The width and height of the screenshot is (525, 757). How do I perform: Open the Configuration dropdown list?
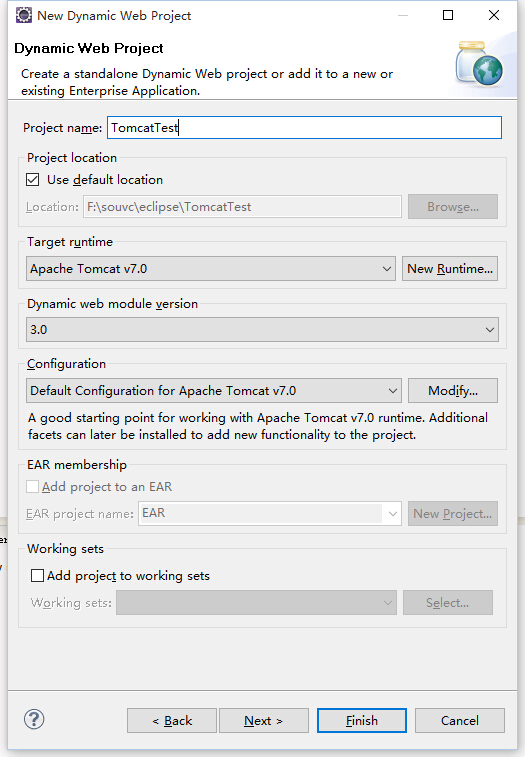[213, 390]
